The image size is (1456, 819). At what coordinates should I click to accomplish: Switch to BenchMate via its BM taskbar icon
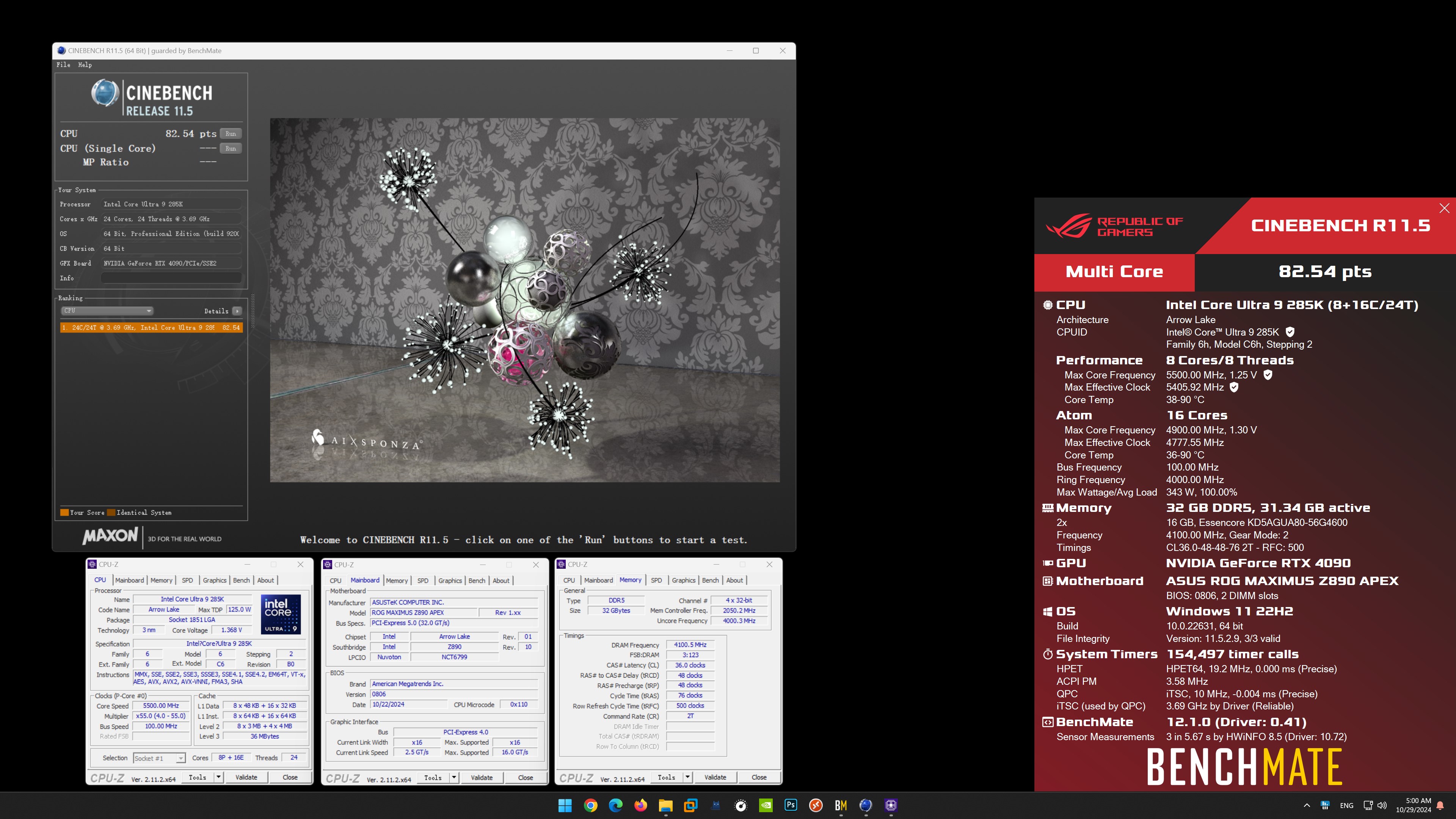coord(841,805)
